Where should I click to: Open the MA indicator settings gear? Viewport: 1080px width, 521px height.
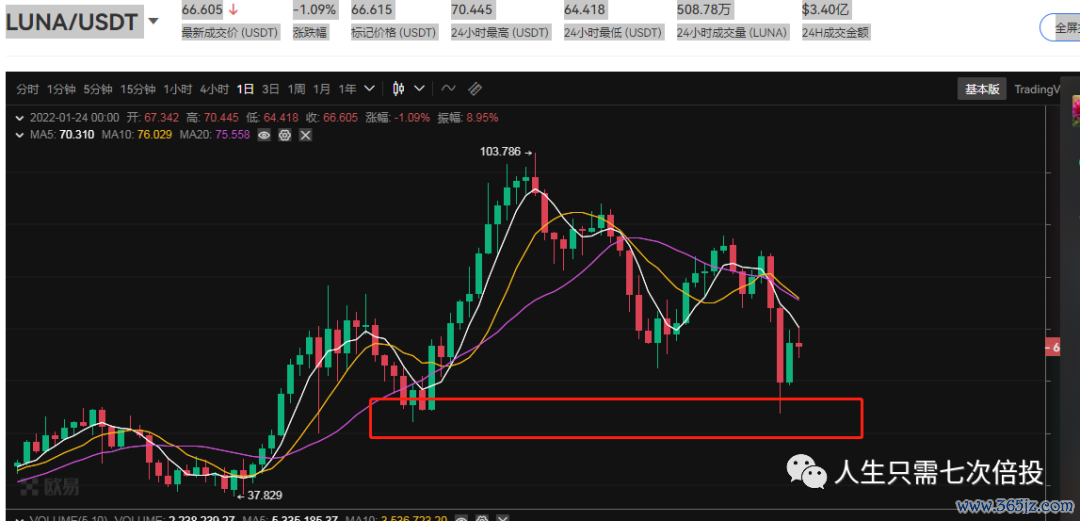285,135
